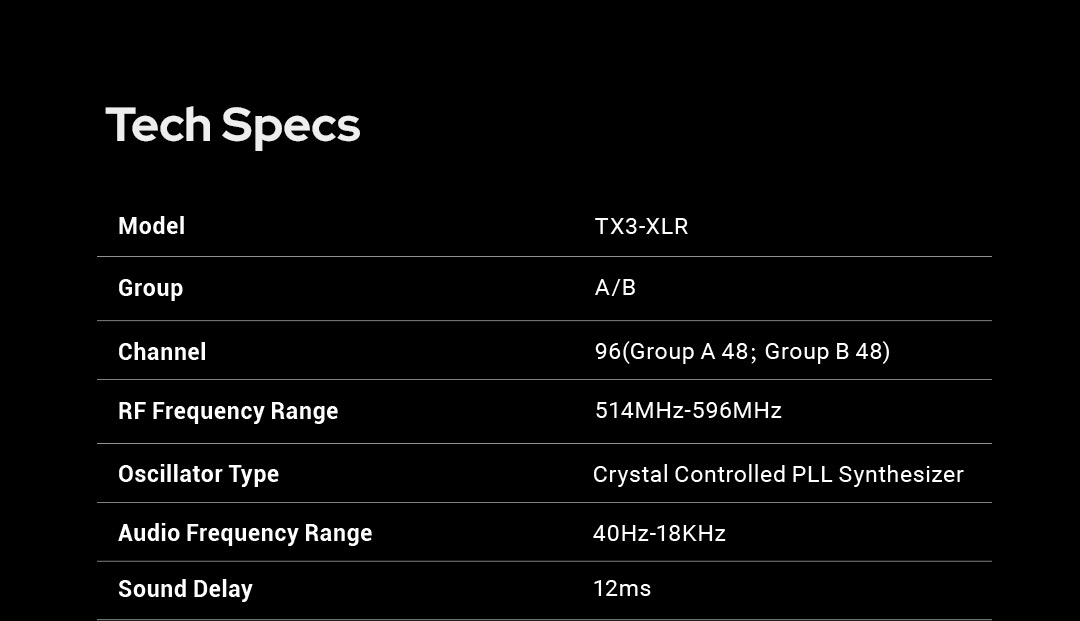
Task: Select the Sound Delay label
Action: tap(185, 589)
